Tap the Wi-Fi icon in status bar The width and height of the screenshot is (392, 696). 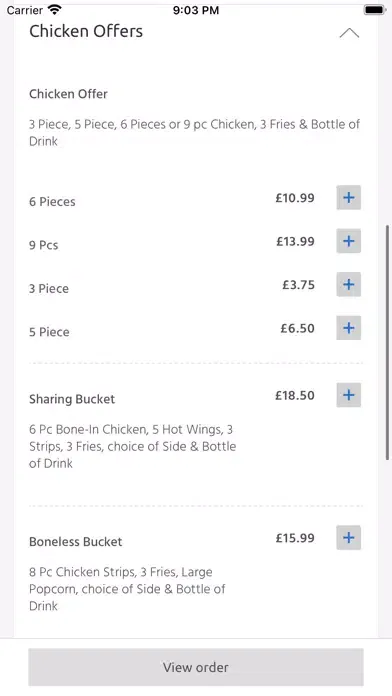tap(55, 9)
